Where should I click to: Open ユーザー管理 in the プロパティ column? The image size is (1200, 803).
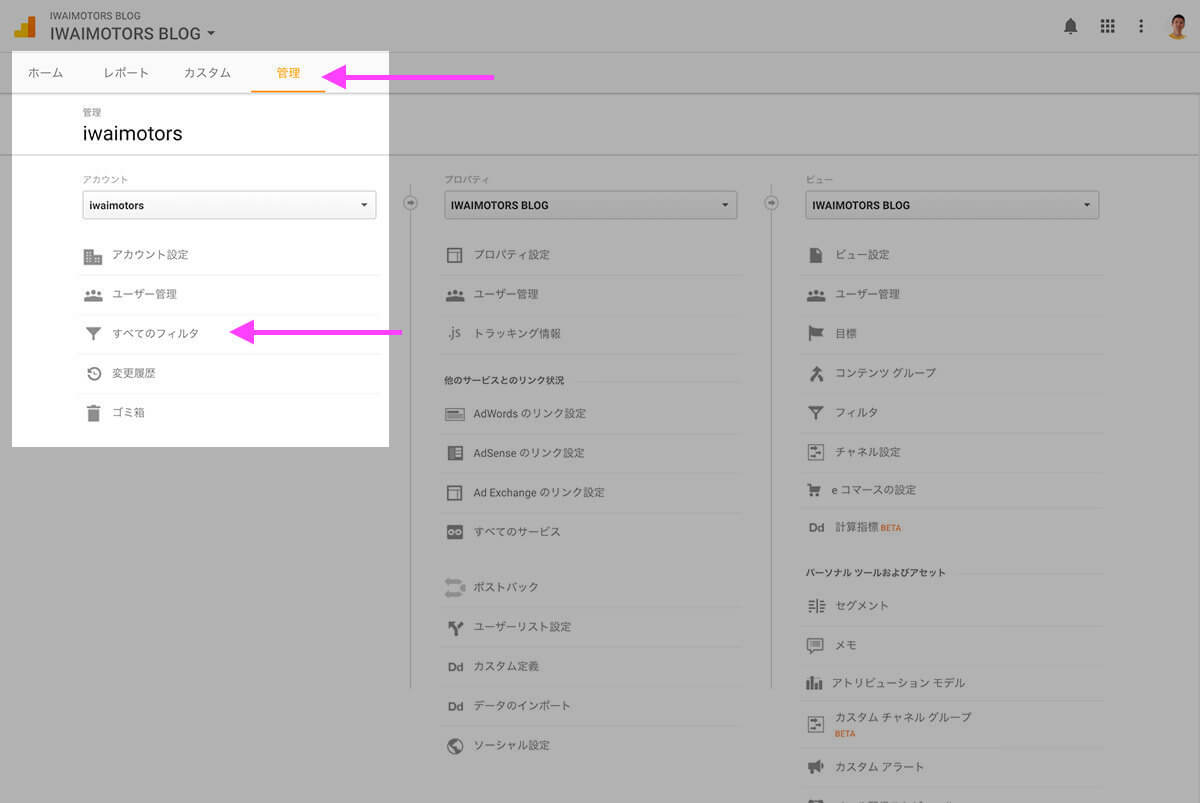coord(506,294)
